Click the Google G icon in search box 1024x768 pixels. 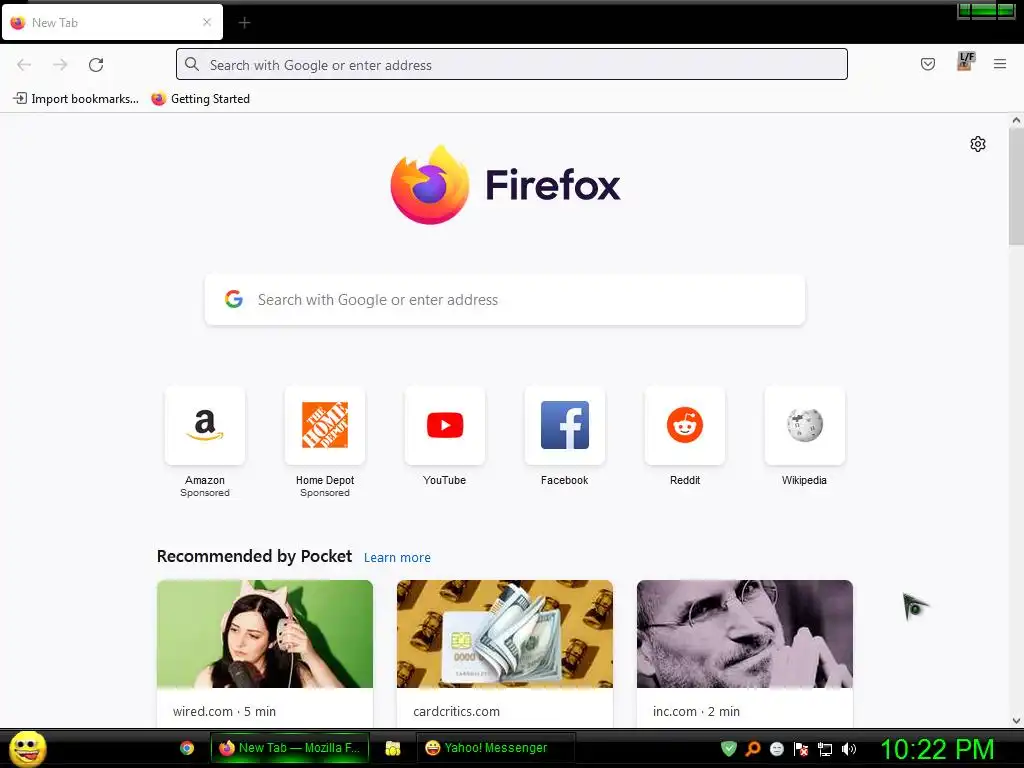234,299
